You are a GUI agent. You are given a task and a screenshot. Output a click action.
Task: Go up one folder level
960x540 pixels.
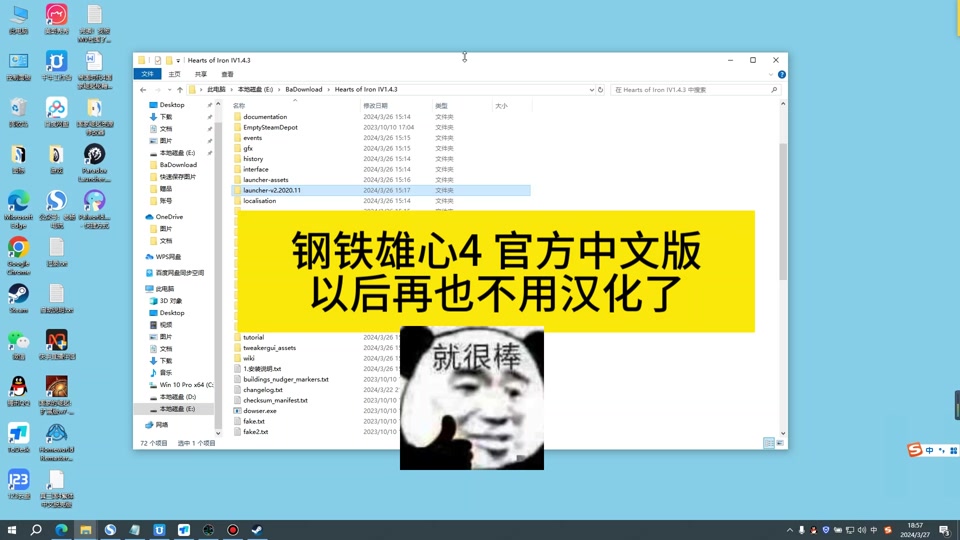pos(179,90)
